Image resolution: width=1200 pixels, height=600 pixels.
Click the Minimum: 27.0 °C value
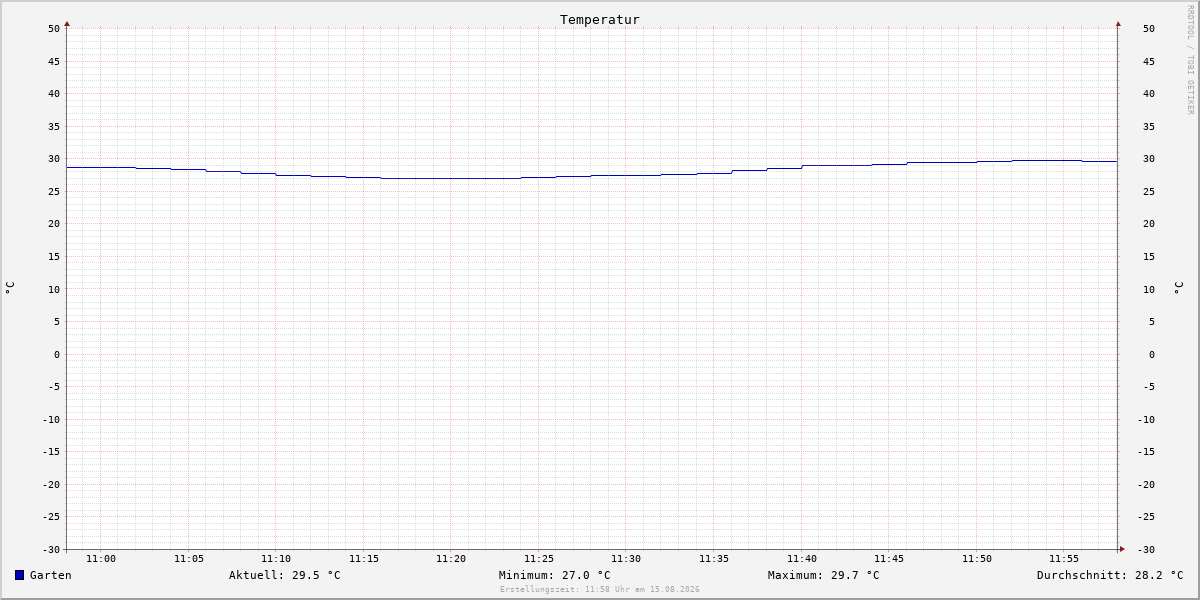point(555,575)
